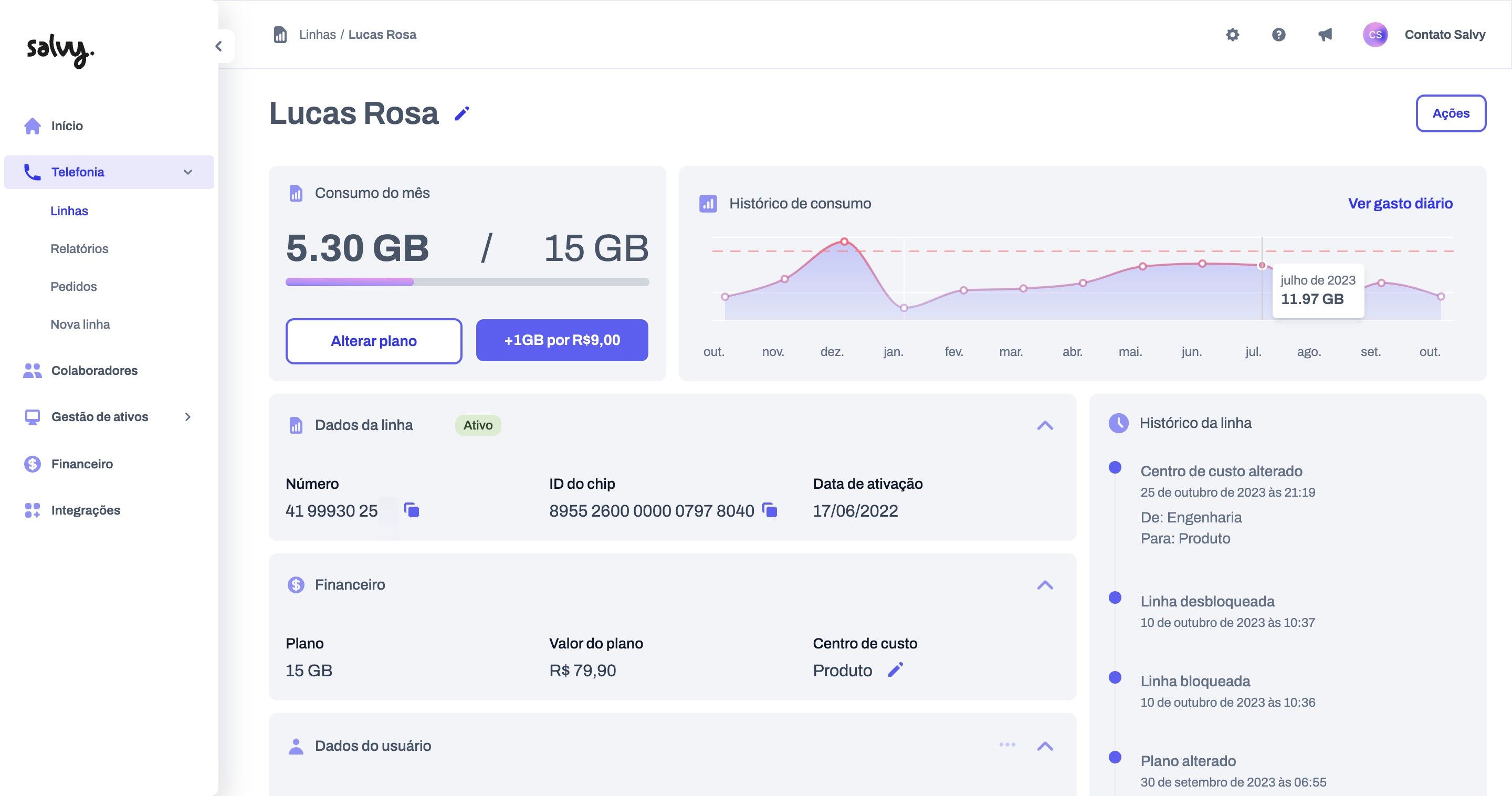Click the Linha bloqueada history entry
Screen dimensions: 1512x796
click(x=1195, y=682)
